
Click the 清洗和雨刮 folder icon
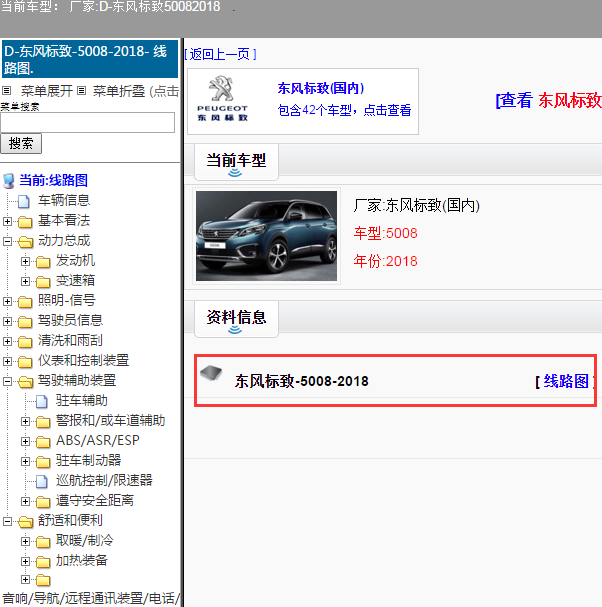[x=25, y=341]
